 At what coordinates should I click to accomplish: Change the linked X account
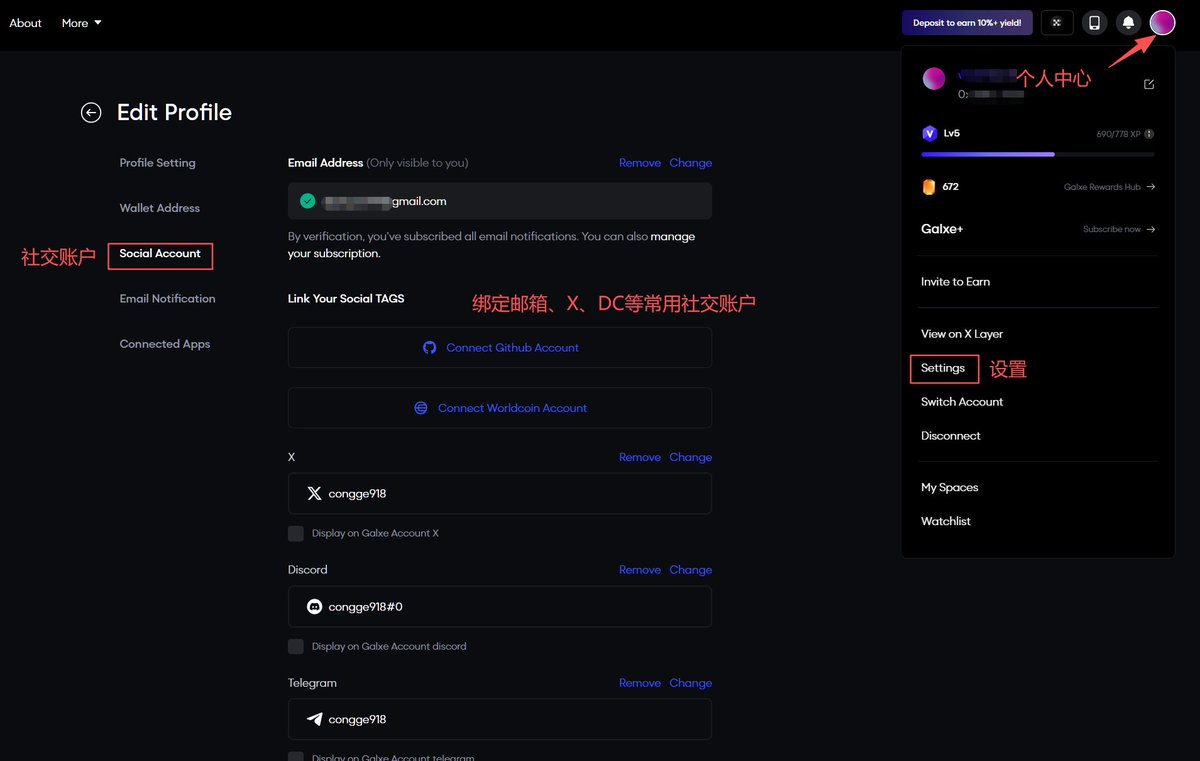click(x=691, y=457)
